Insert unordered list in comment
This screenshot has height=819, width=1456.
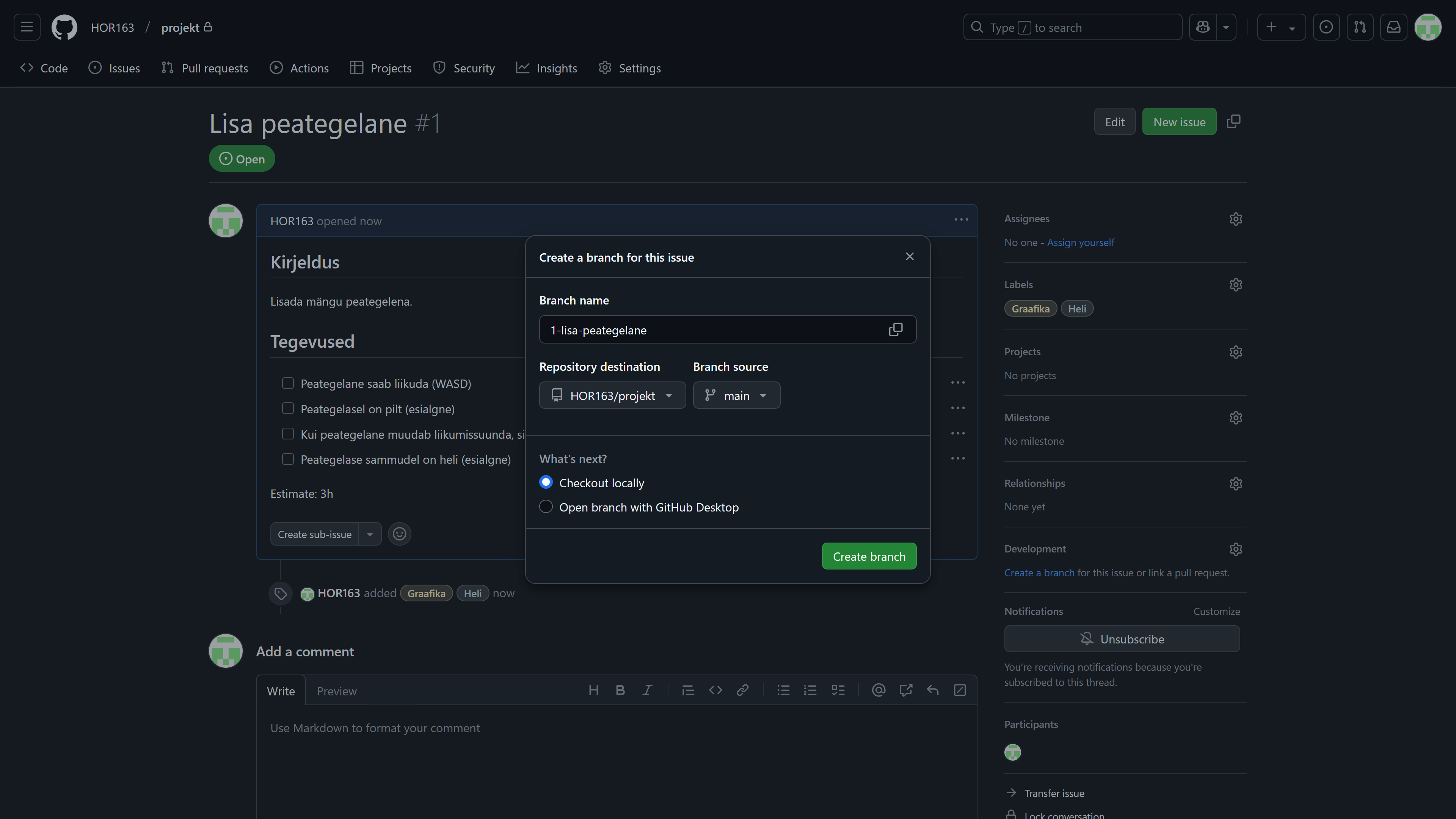(x=783, y=690)
